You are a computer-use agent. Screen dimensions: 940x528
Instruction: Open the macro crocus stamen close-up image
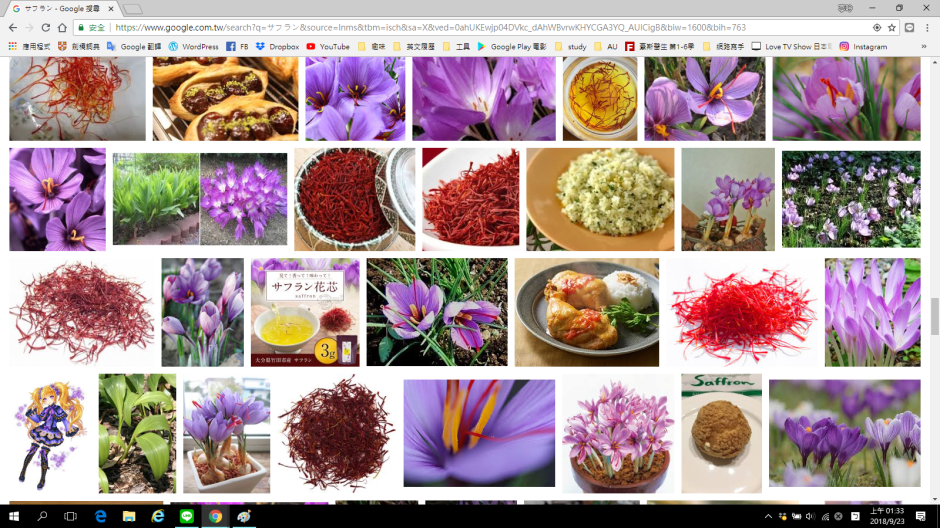point(479,434)
